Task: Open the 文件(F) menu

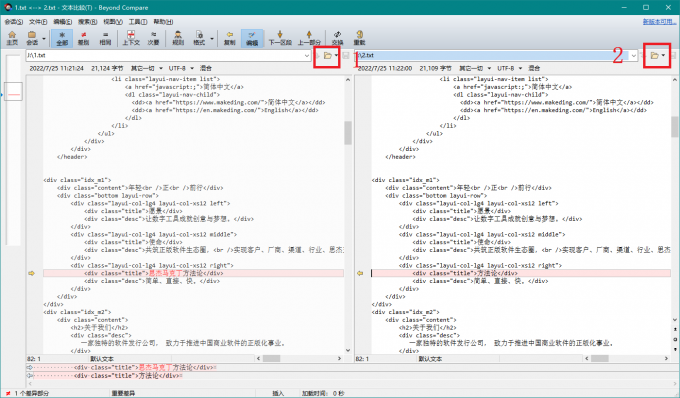Action: (38, 22)
